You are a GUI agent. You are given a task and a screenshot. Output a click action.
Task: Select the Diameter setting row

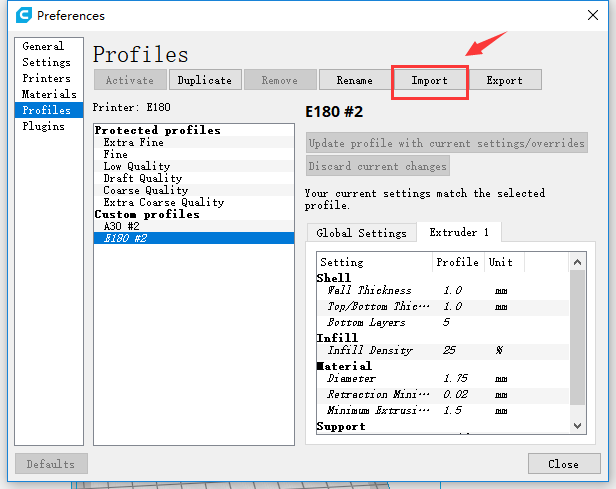click(443, 379)
